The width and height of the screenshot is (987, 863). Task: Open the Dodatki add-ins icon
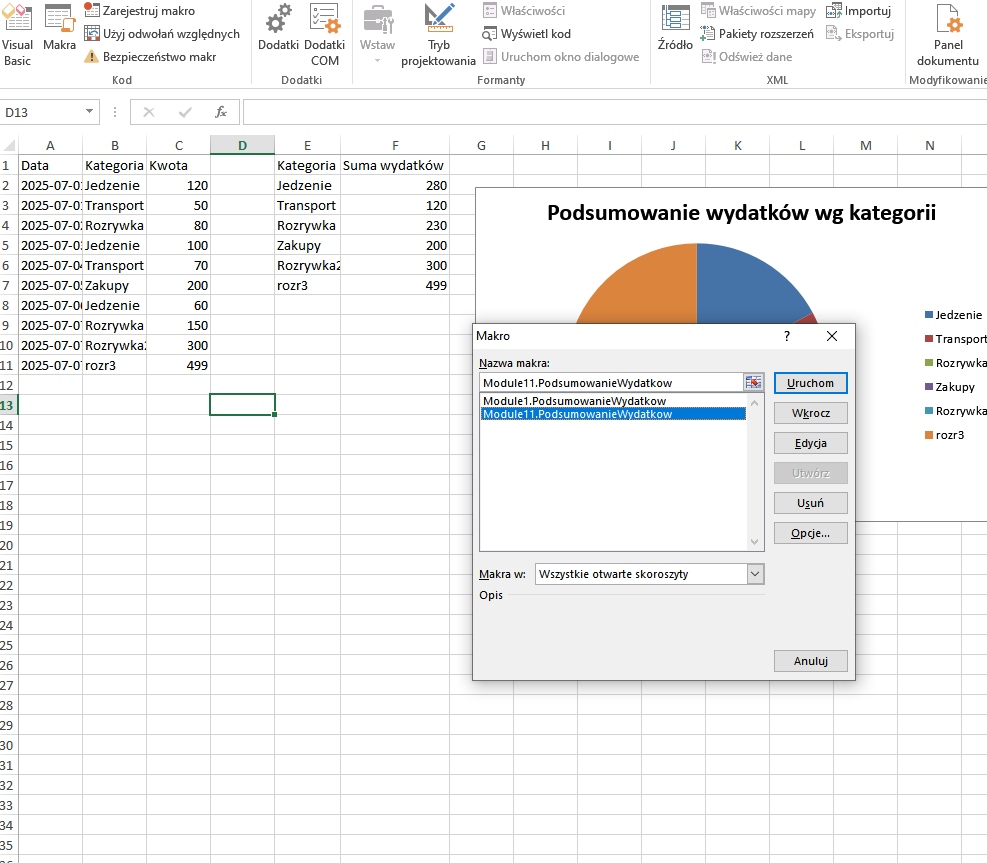point(278,34)
